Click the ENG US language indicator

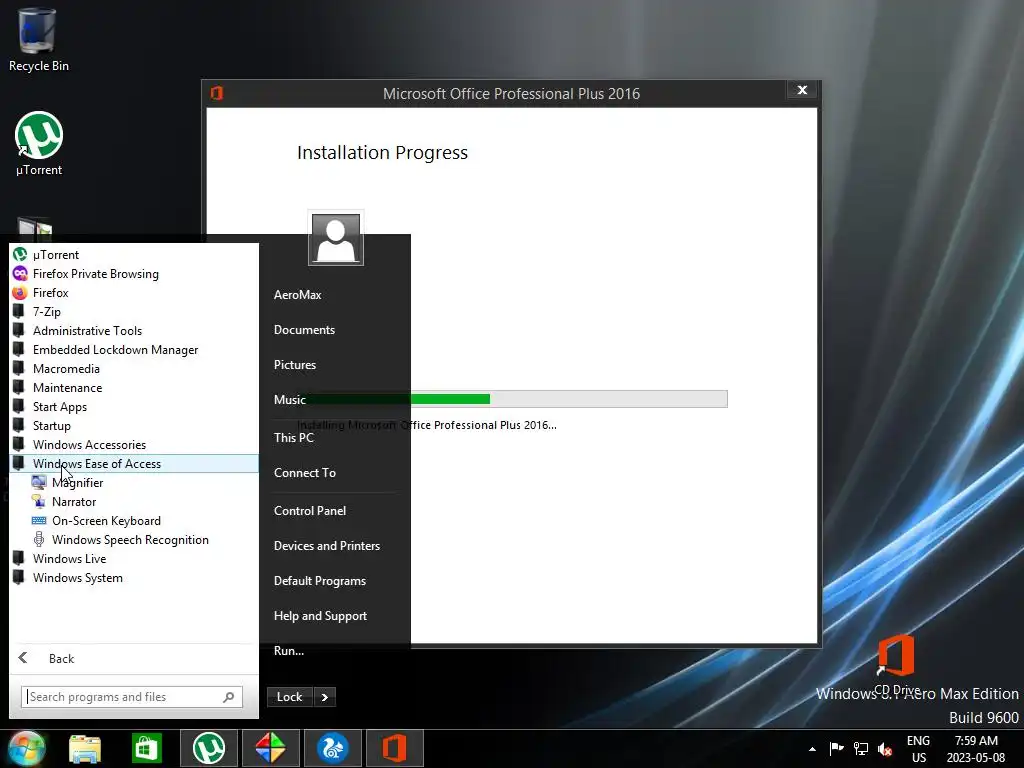918,749
